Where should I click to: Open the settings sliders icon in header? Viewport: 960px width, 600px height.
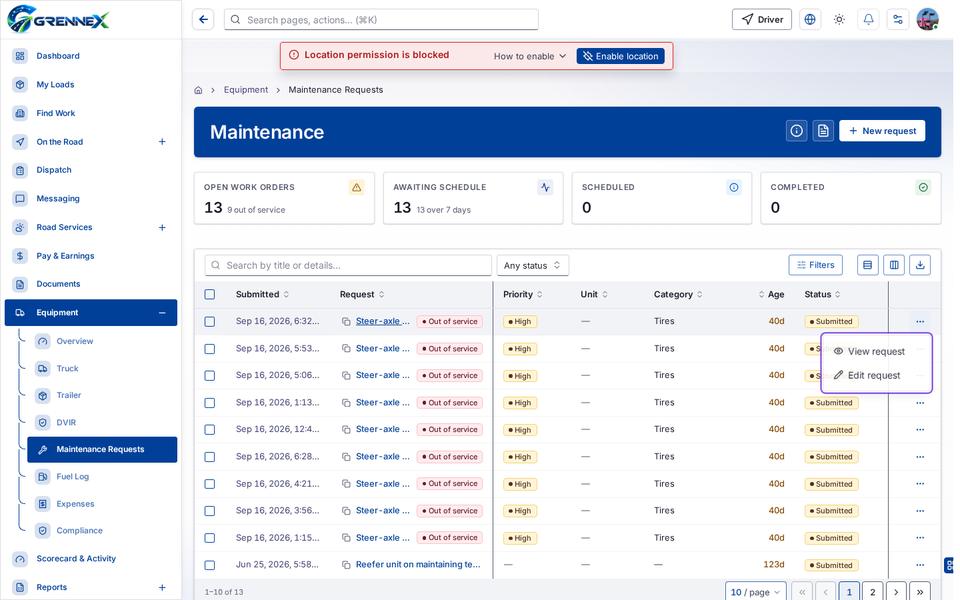(898, 20)
